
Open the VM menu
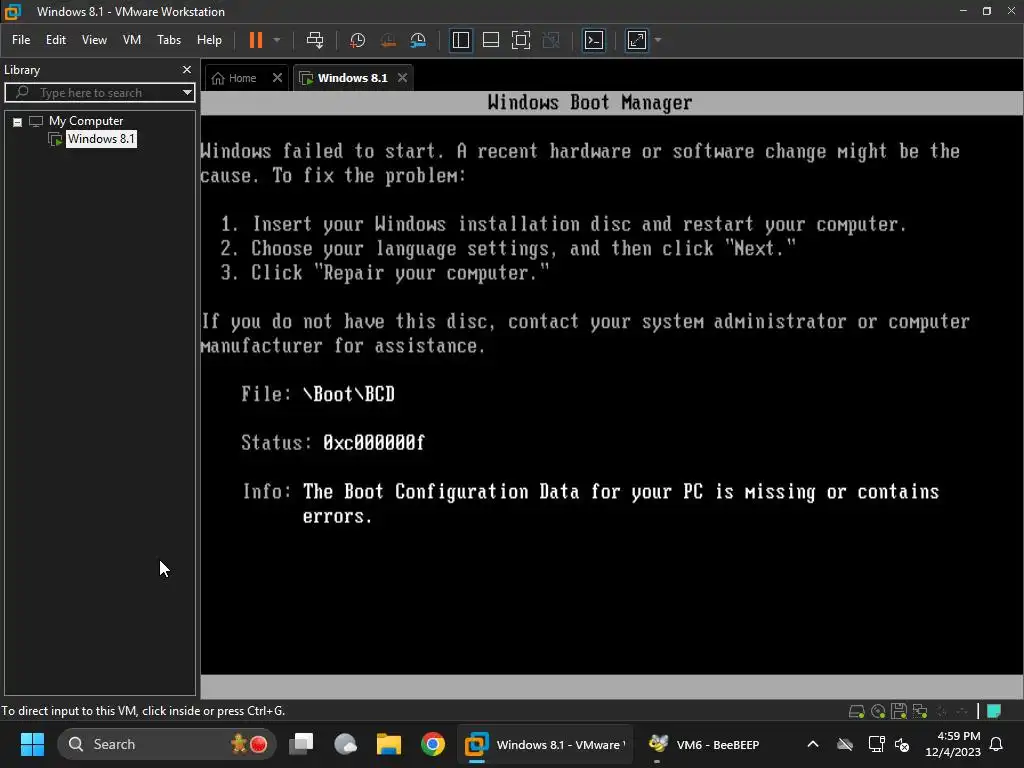pos(132,40)
